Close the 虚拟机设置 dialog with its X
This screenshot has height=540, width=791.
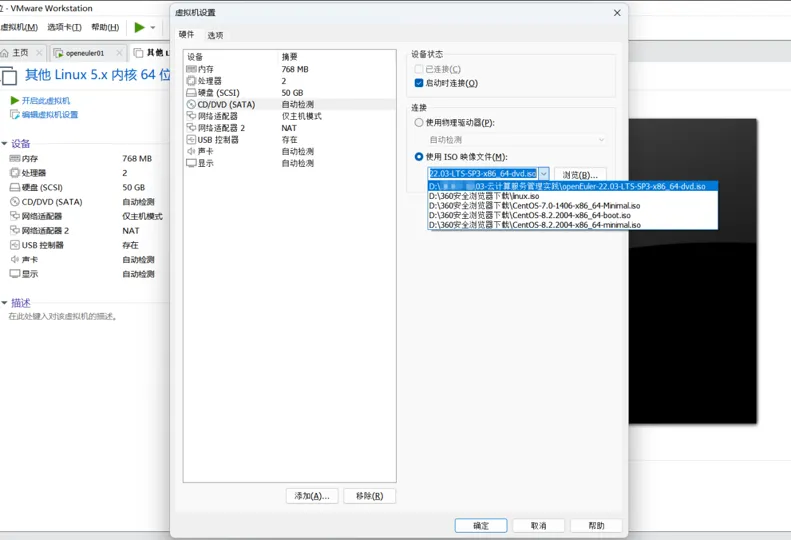(617, 13)
